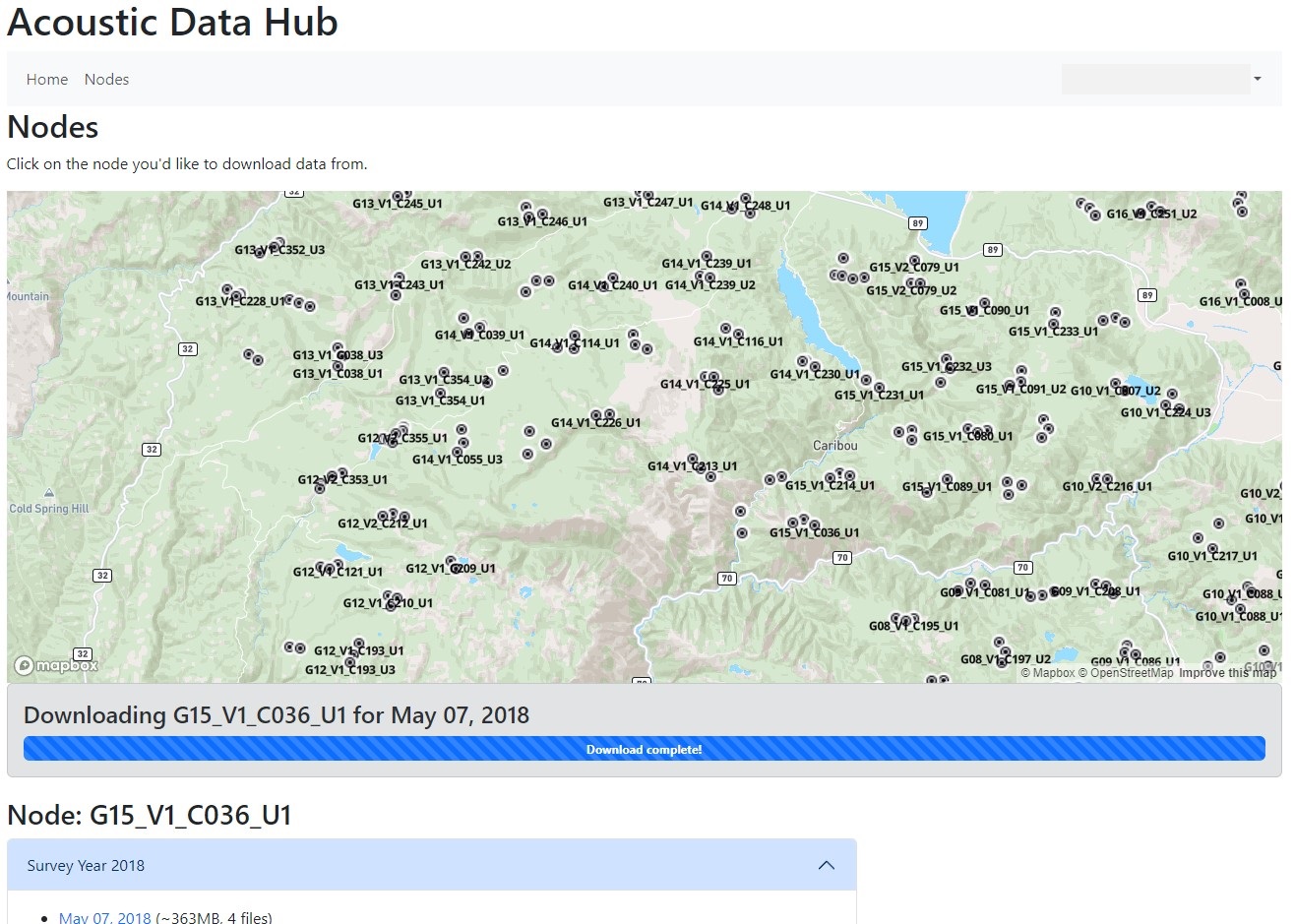Click node label G14_V1_C240_U1 on the map
This screenshot has width=1294, height=924.
click(613, 285)
